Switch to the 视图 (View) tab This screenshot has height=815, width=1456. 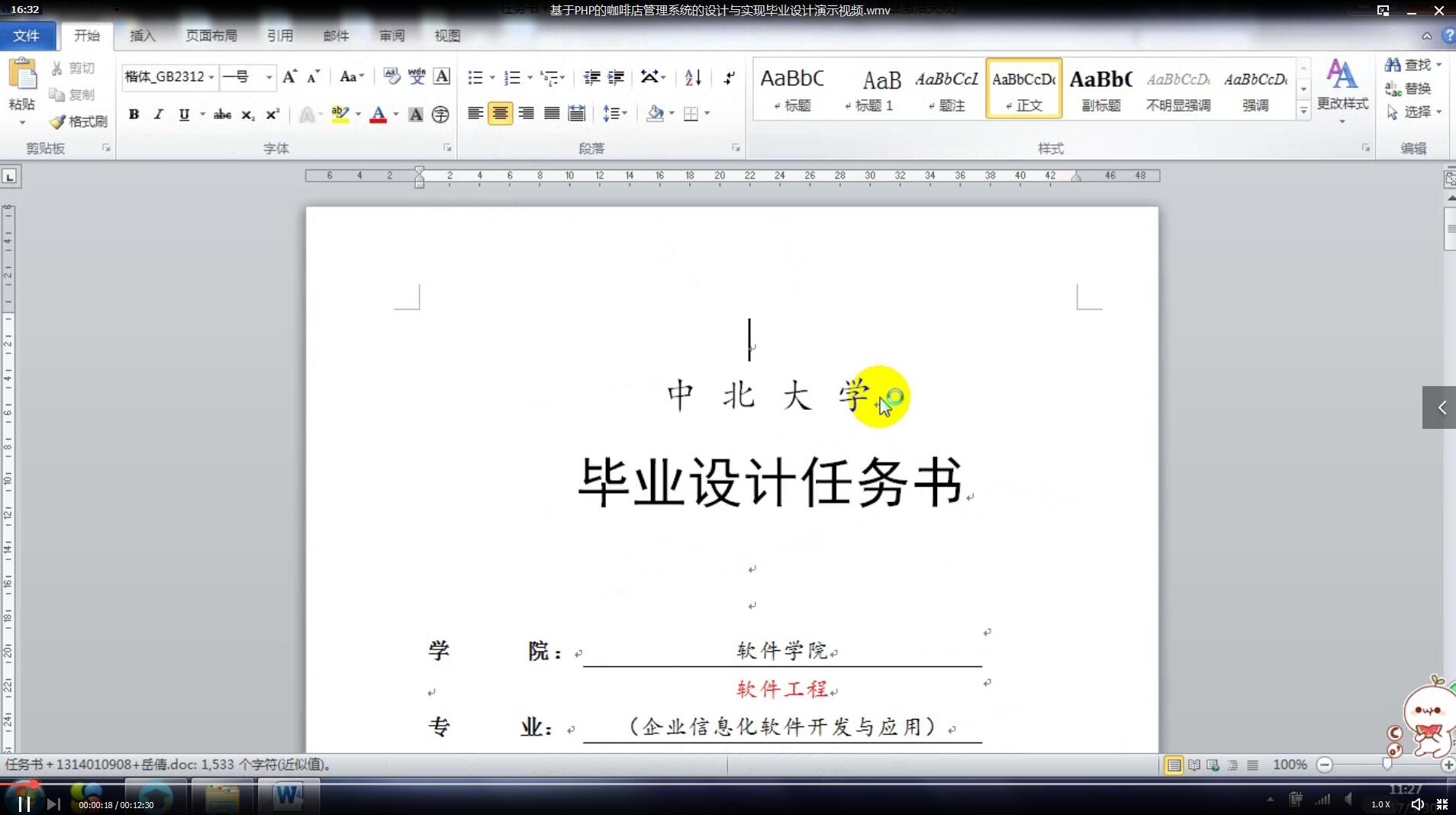pyautogui.click(x=447, y=36)
